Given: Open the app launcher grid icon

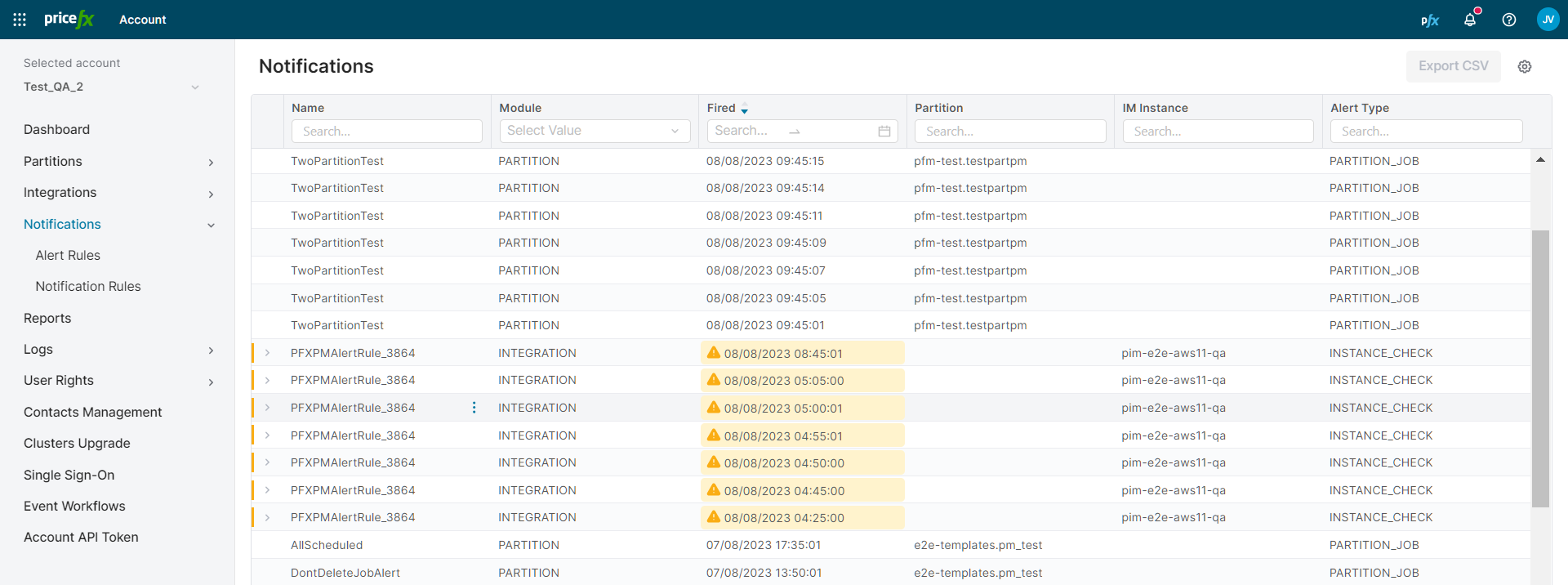Looking at the screenshot, I should (20, 20).
